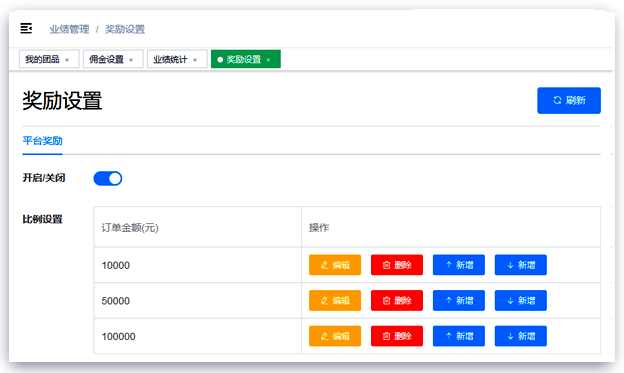
Task: Close the 我的团品 tab
Action: (x=67, y=60)
